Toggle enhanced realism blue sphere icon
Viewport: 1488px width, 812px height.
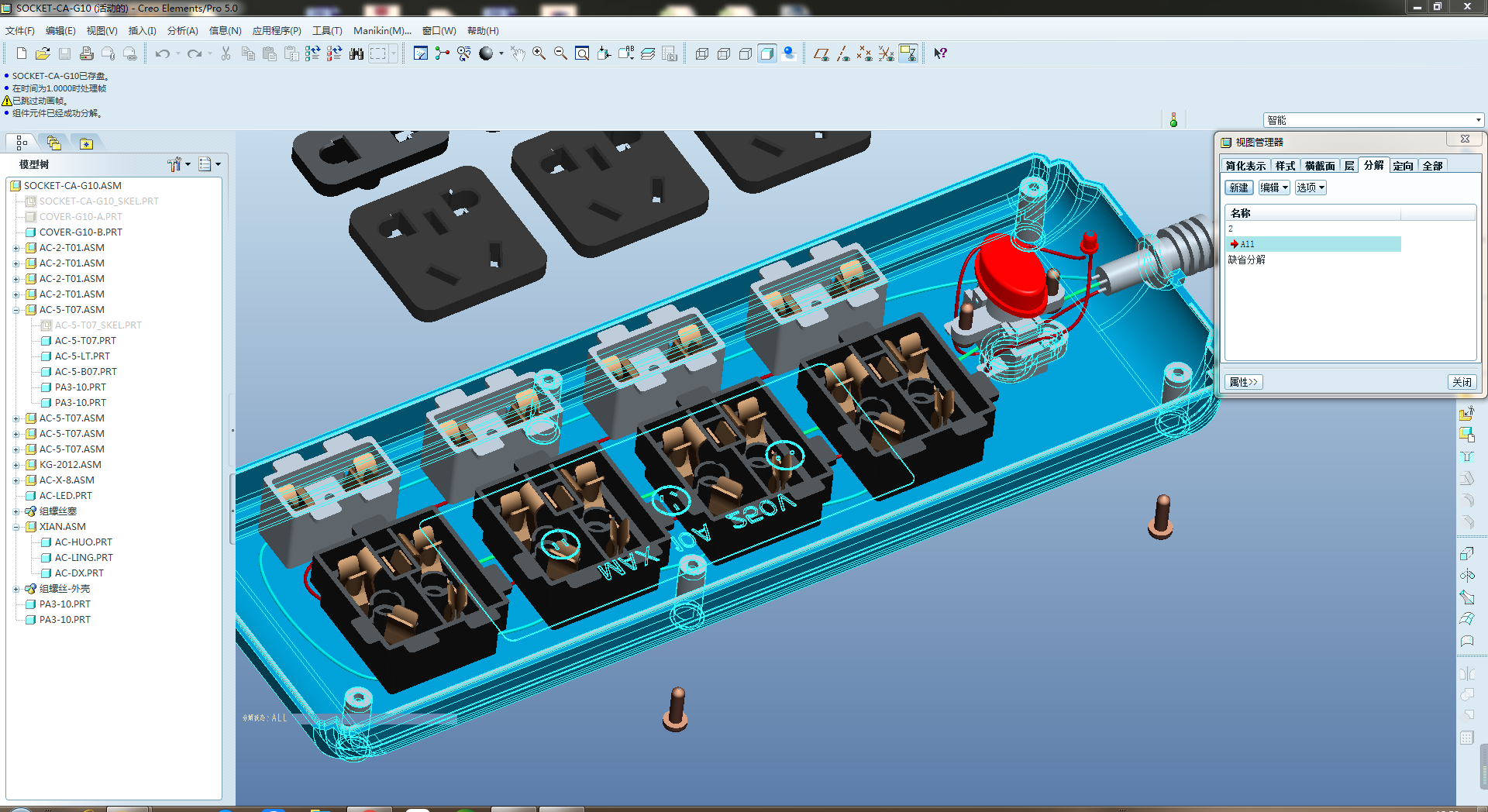789,53
